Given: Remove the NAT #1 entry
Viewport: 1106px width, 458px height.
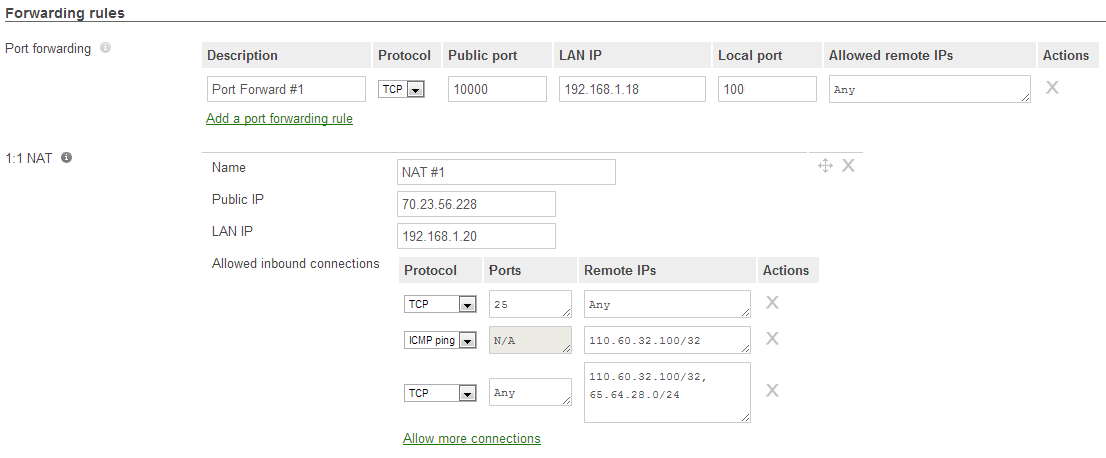Looking at the screenshot, I should coord(849,166).
